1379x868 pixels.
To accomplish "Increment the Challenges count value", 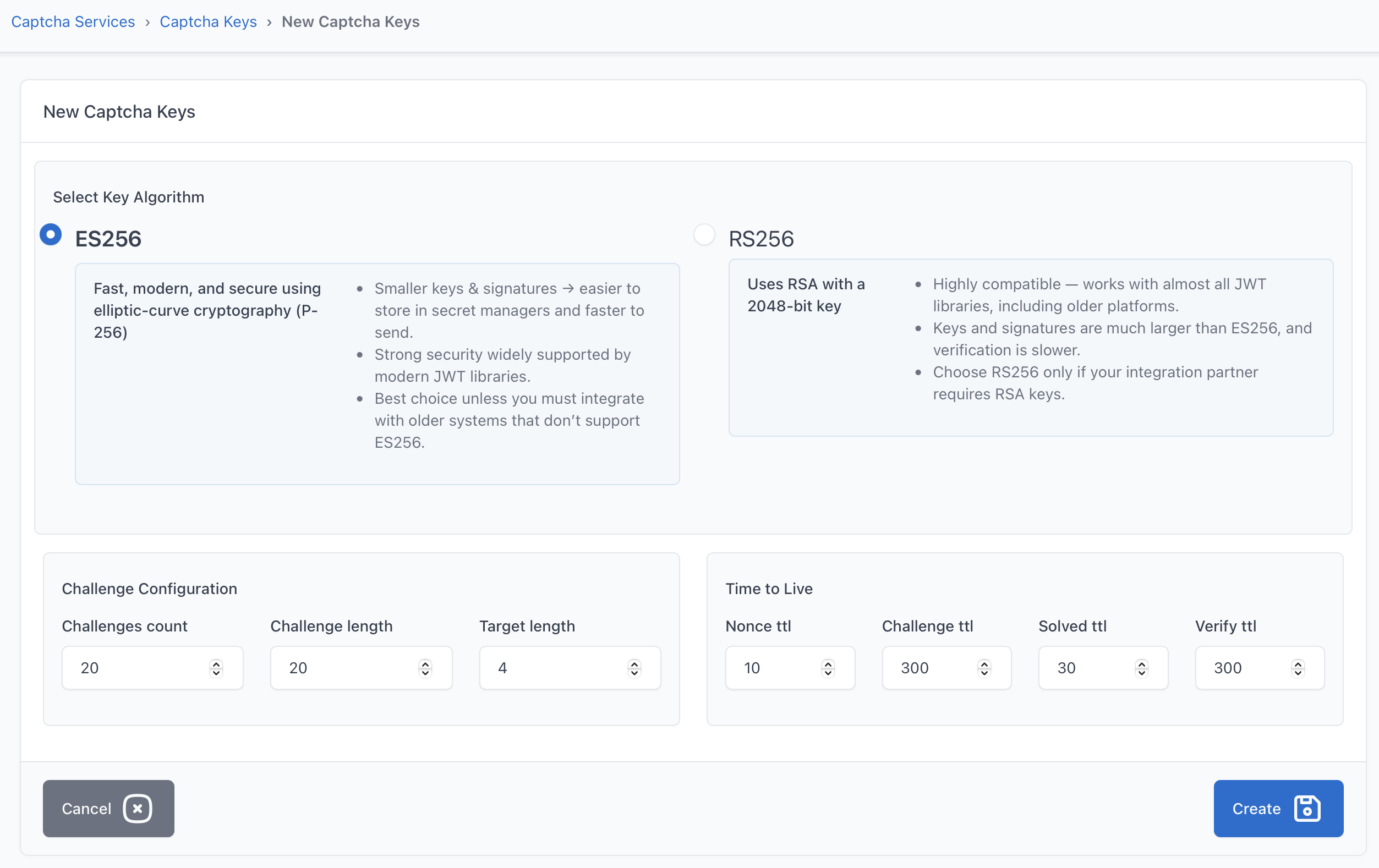I will 216,663.
